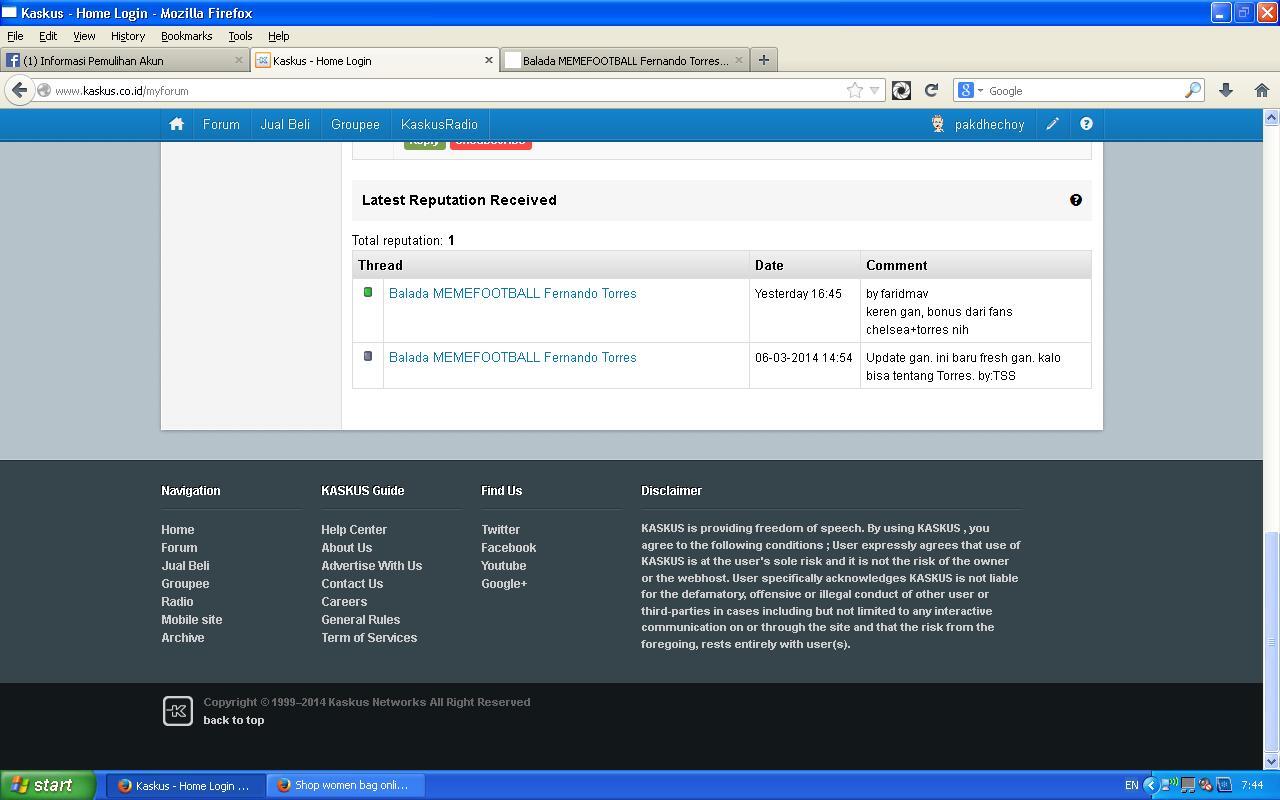Select Kaskus - Home Login taskbar button
1280x800 pixels.
point(186,785)
